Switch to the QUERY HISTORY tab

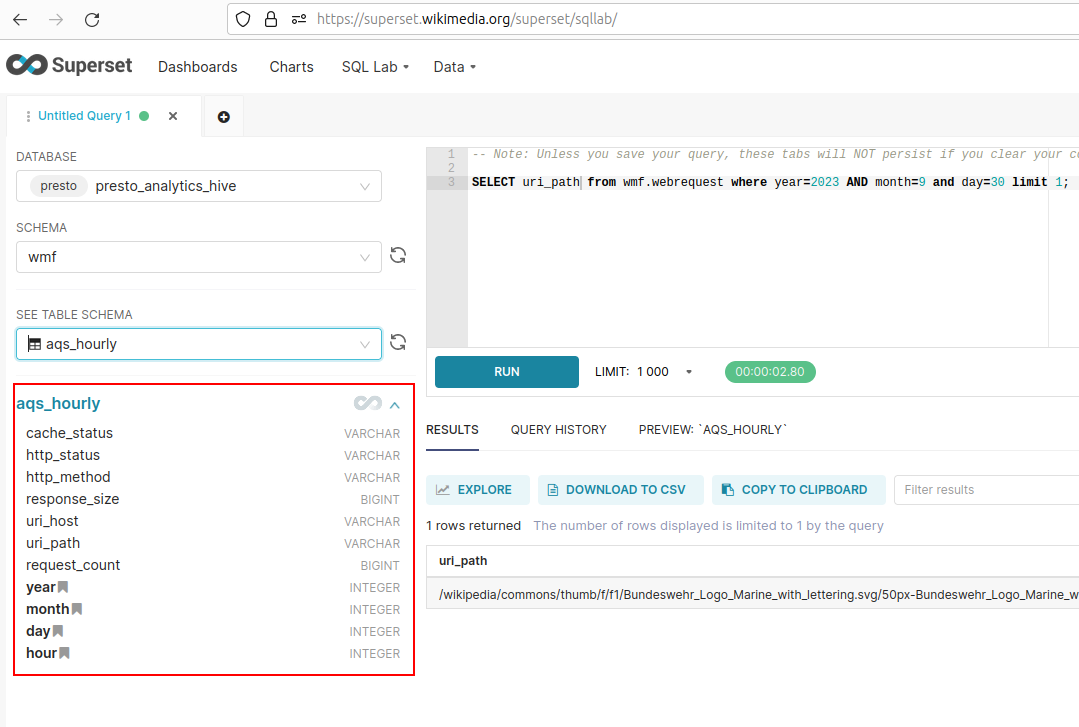click(558, 429)
